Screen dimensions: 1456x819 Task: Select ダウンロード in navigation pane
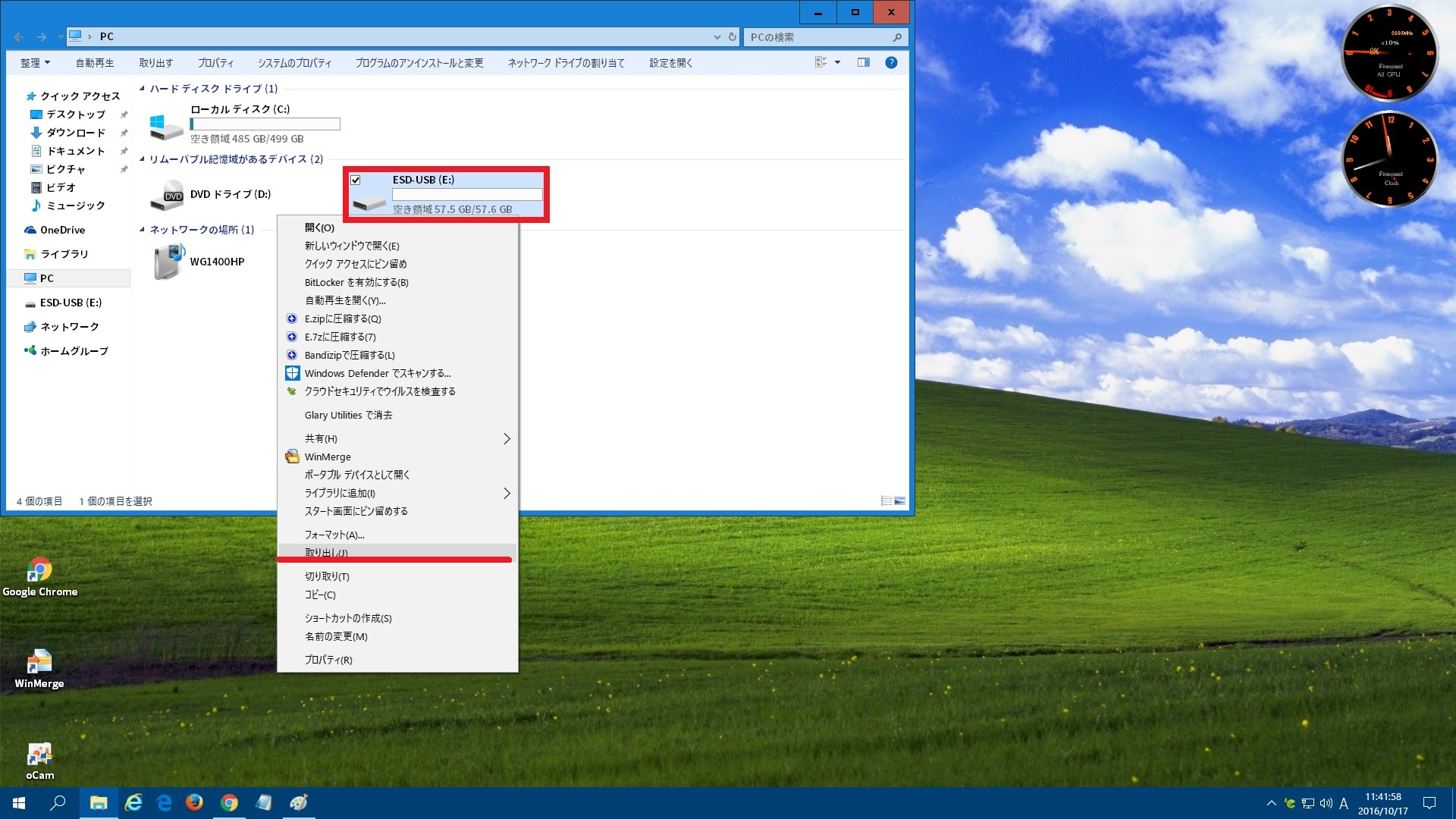[x=76, y=133]
